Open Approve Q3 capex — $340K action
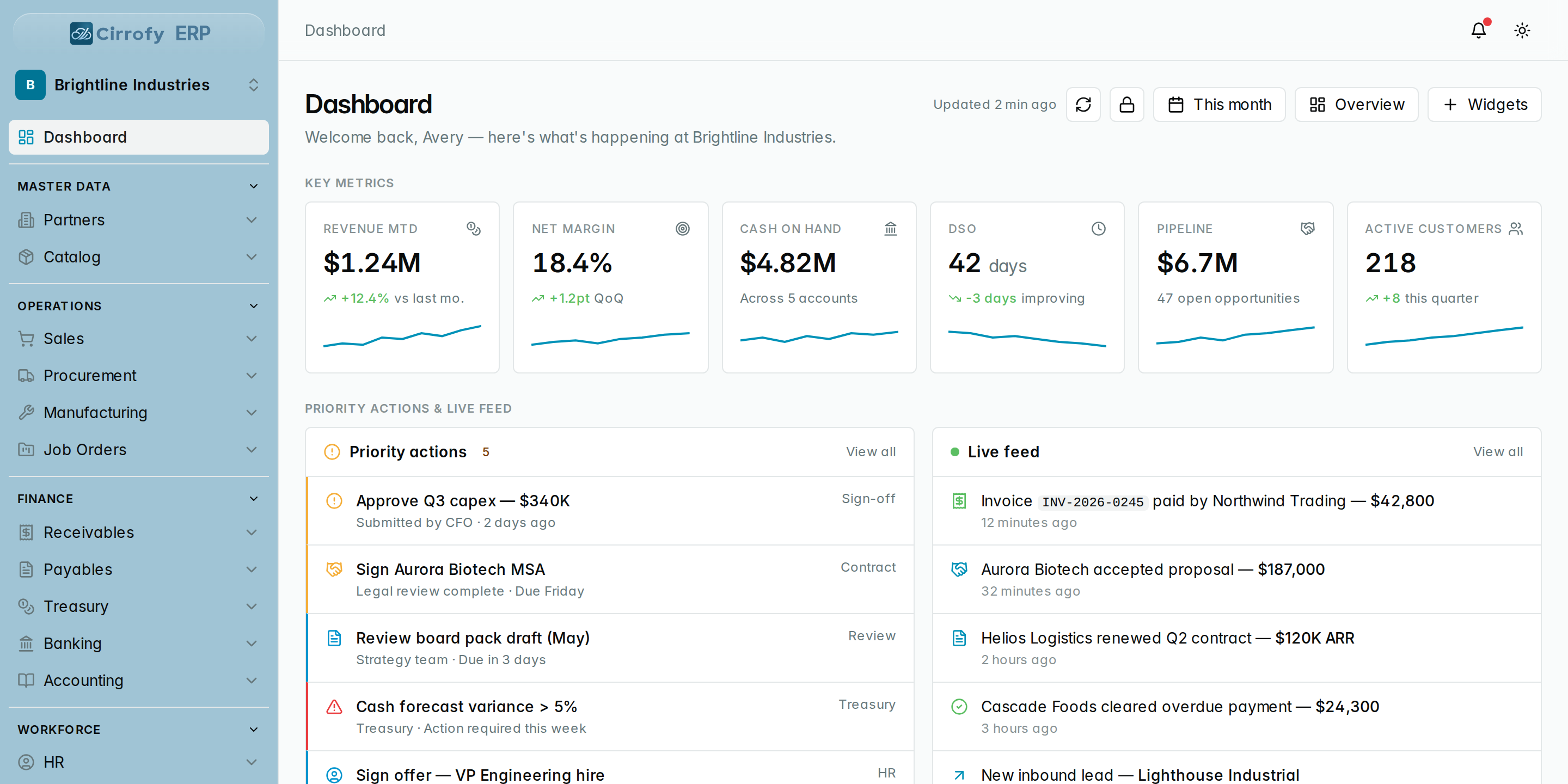This screenshot has height=784, width=1568. [610, 511]
